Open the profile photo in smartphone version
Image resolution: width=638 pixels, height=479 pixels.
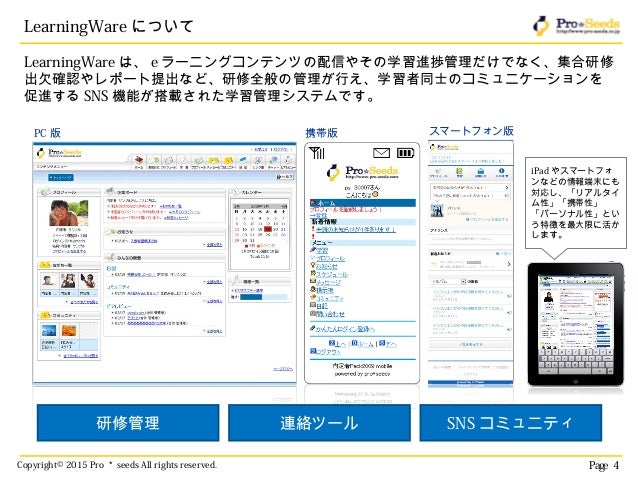(x=437, y=210)
